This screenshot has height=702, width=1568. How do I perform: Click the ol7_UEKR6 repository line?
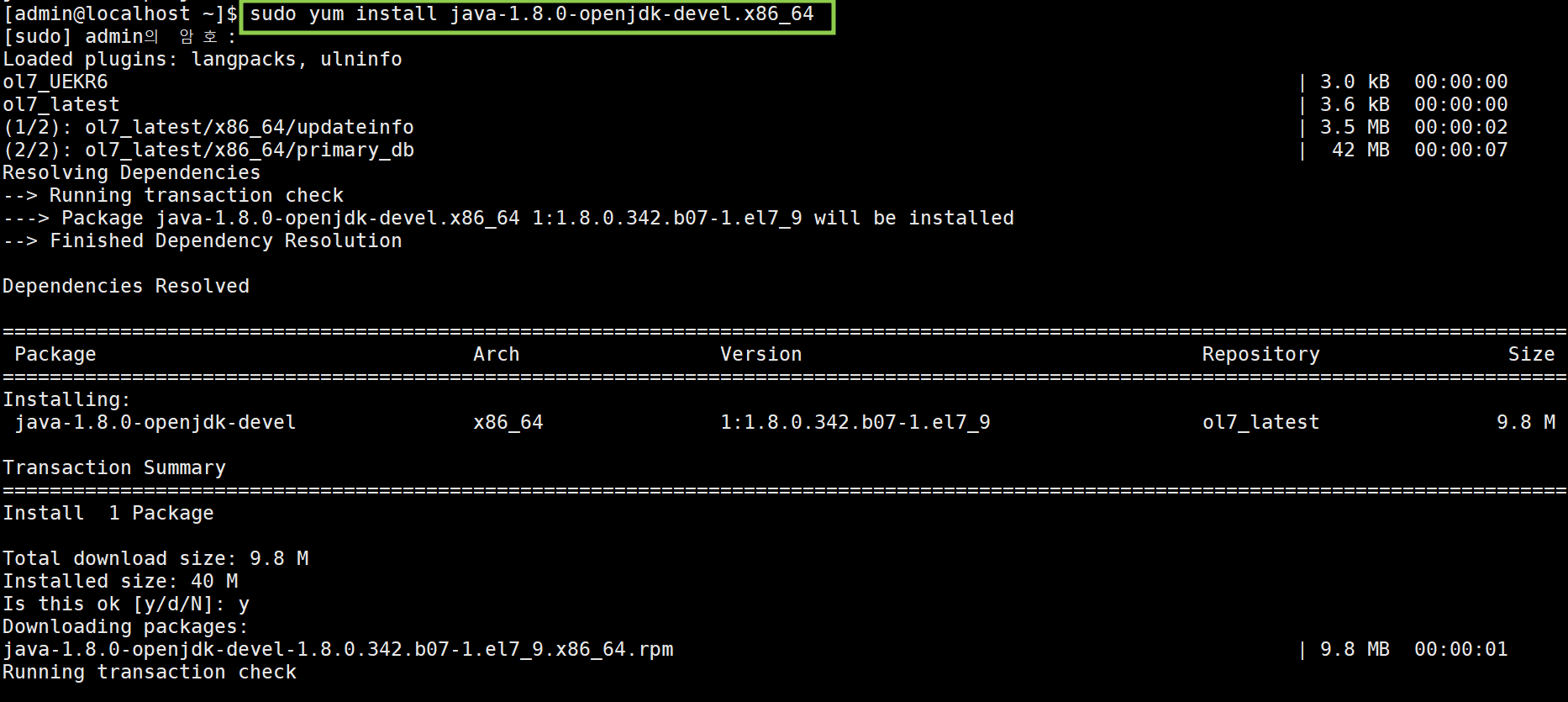point(55,82)
